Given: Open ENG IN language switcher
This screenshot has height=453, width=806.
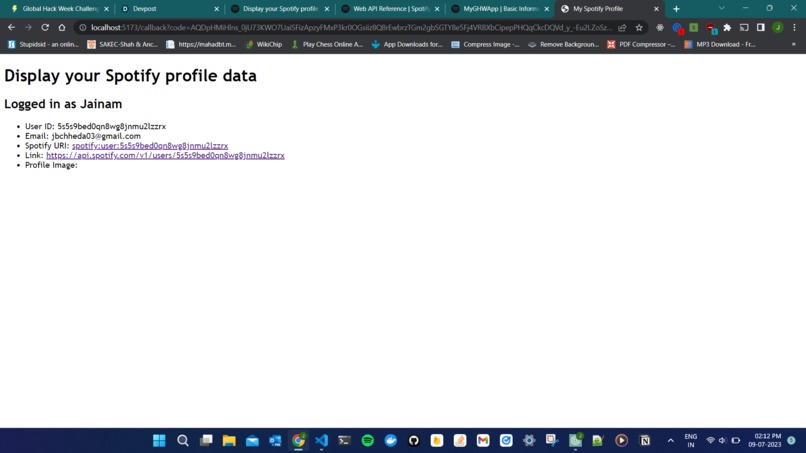Looking at the screenshot, I should (x=691, y=441).
